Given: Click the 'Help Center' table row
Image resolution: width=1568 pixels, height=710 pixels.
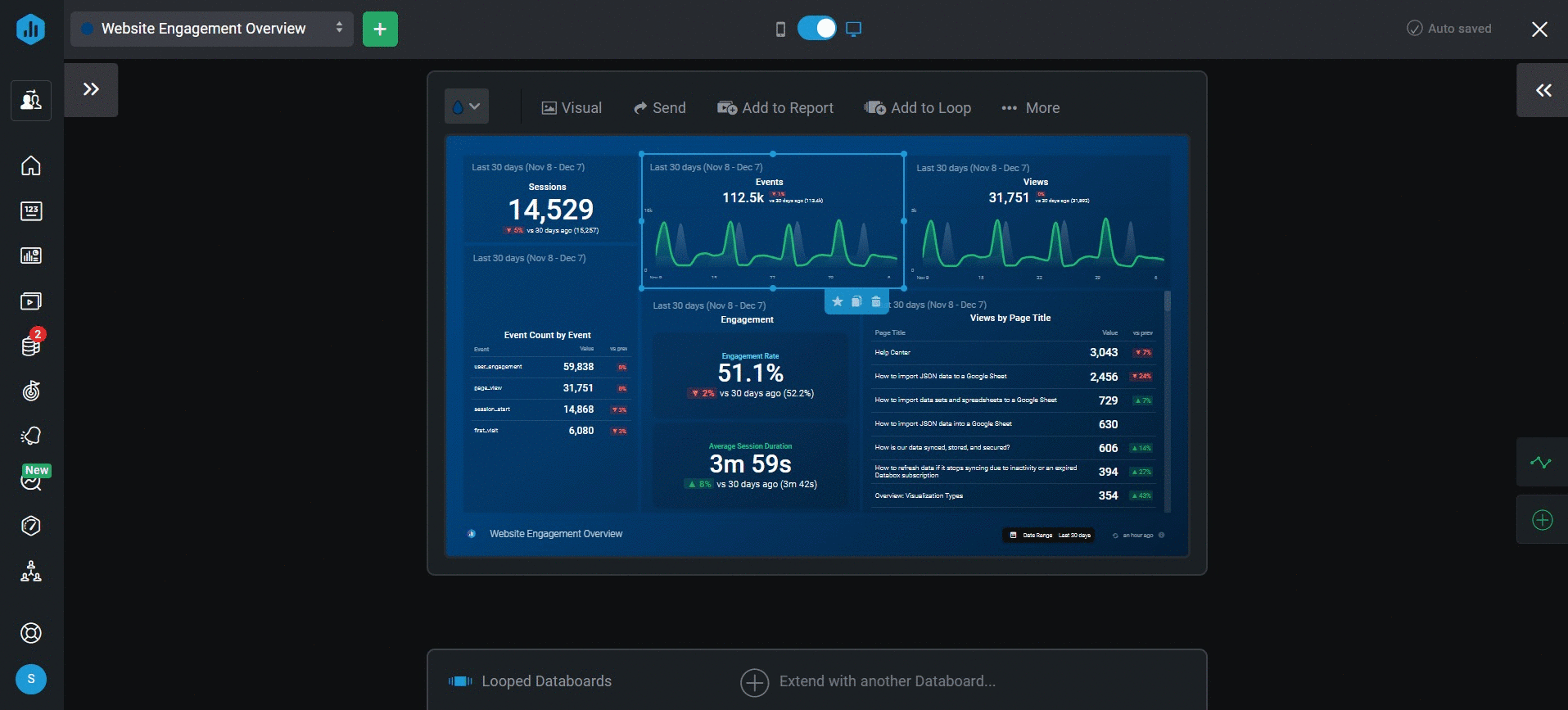Looking at the screenshot, I should 1014,353.
